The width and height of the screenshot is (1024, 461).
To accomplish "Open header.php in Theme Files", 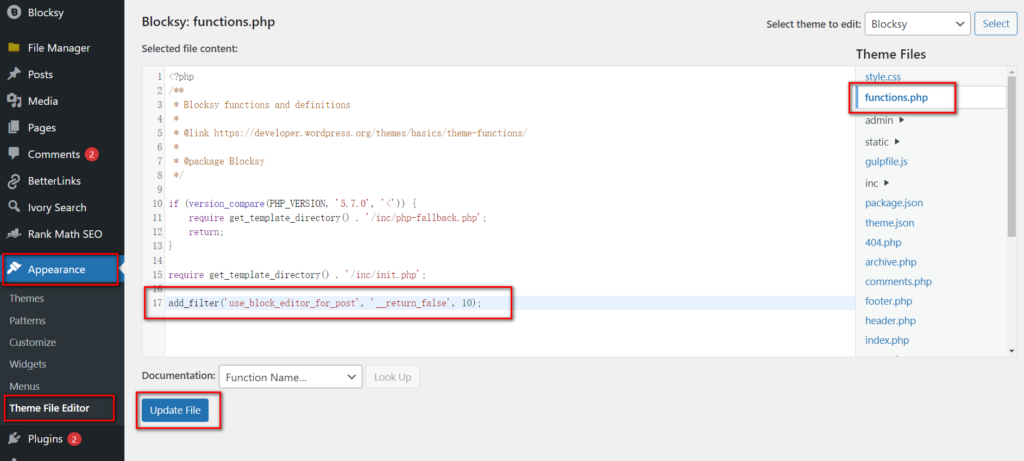I will (890, 321).
